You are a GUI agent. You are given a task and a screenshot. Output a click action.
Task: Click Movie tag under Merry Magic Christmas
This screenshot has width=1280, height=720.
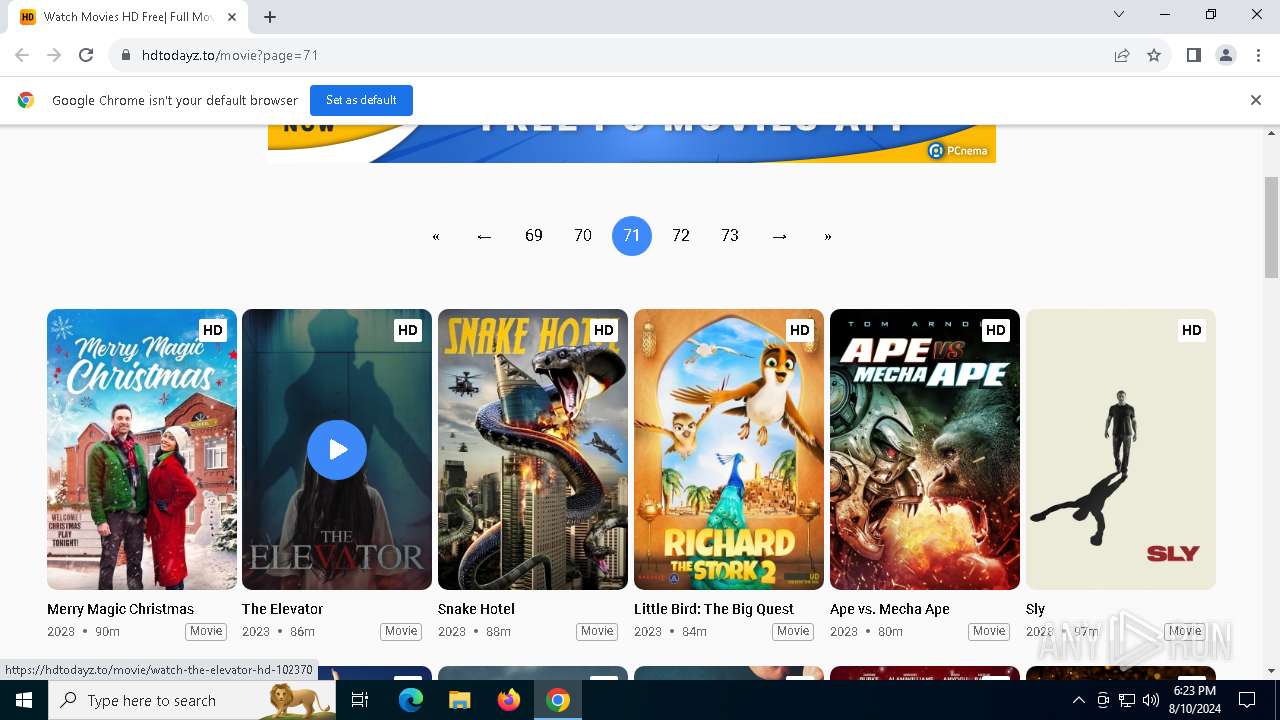tap(206, 631)
